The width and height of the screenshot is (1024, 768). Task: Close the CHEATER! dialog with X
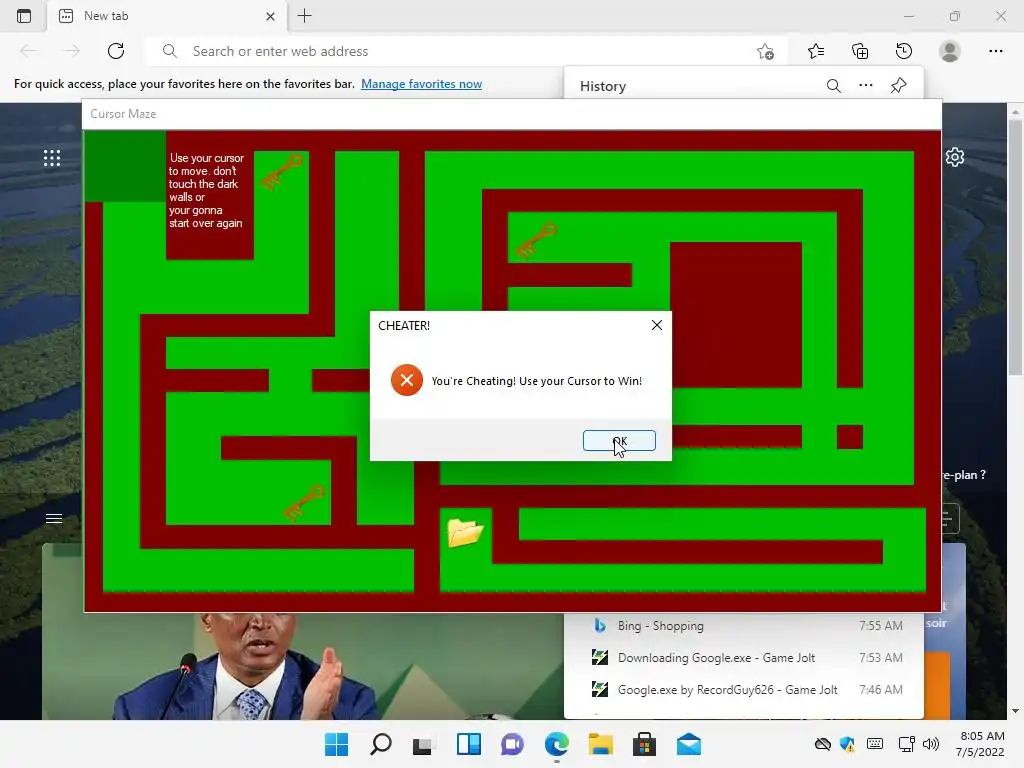657,325
